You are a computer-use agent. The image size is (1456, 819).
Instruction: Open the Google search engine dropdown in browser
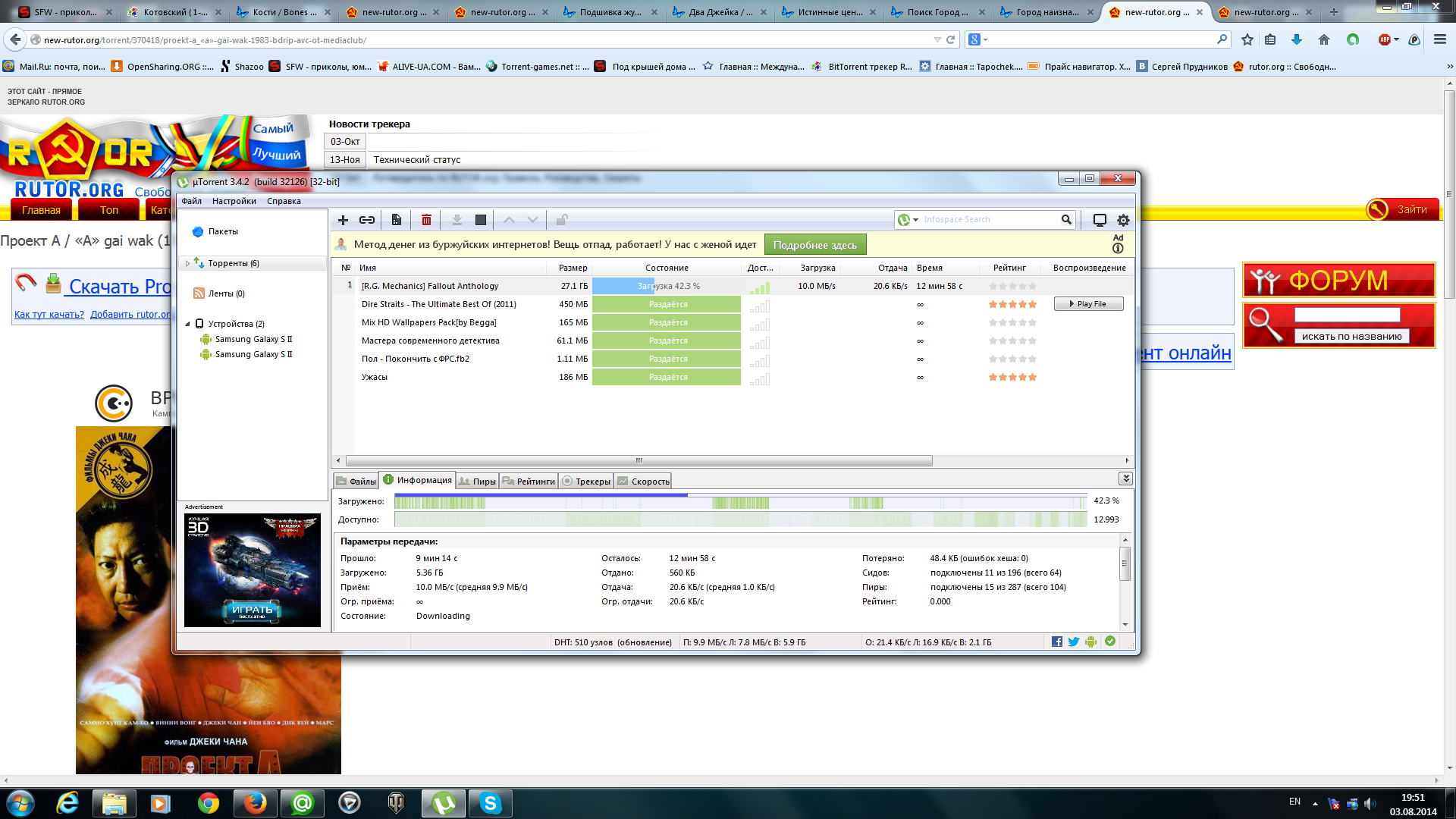tap(978, 39)
